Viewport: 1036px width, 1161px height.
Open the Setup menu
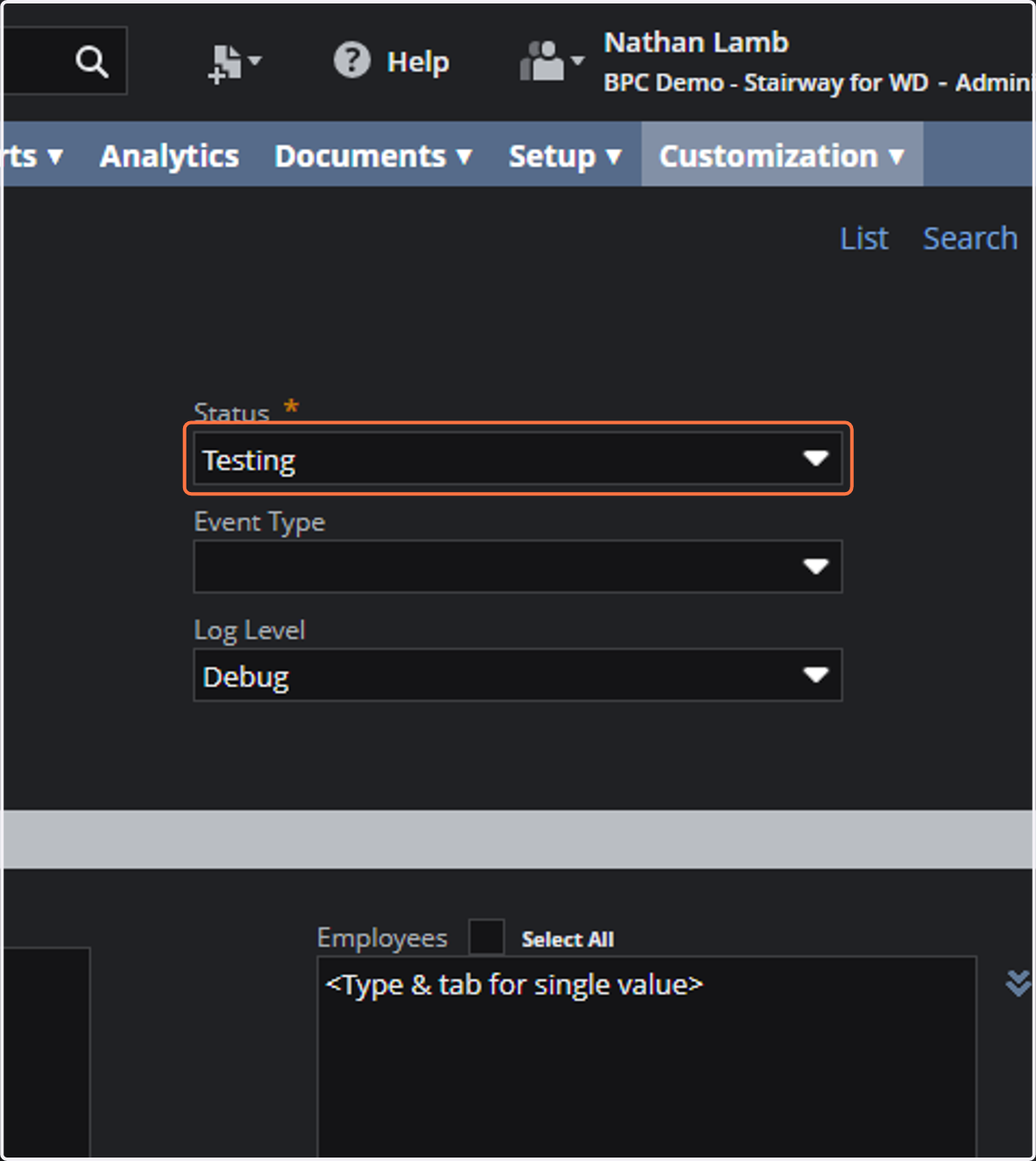tap(565, 156)
